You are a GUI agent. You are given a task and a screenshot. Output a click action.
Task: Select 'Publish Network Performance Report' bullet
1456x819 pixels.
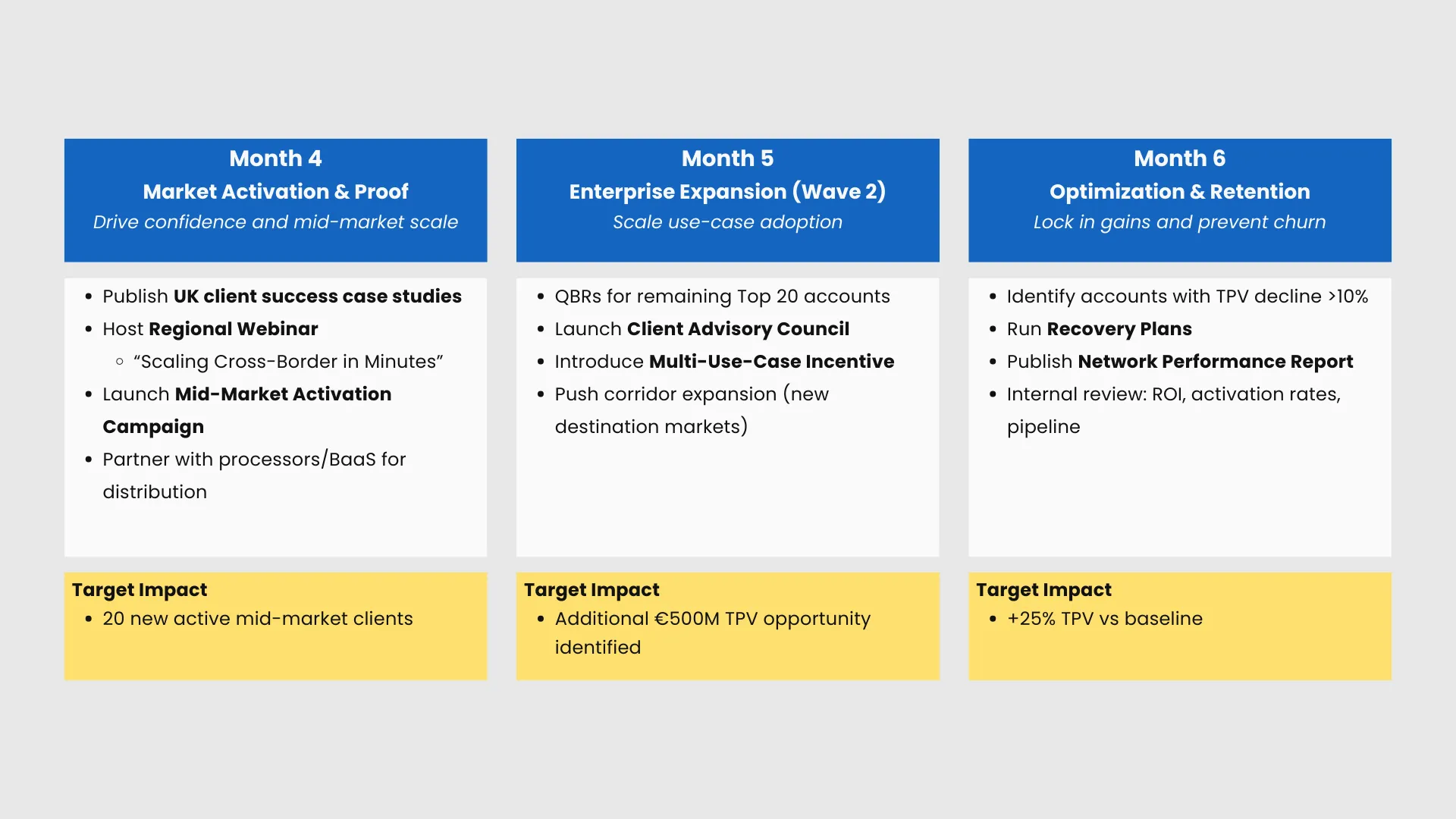(1179, 362)
